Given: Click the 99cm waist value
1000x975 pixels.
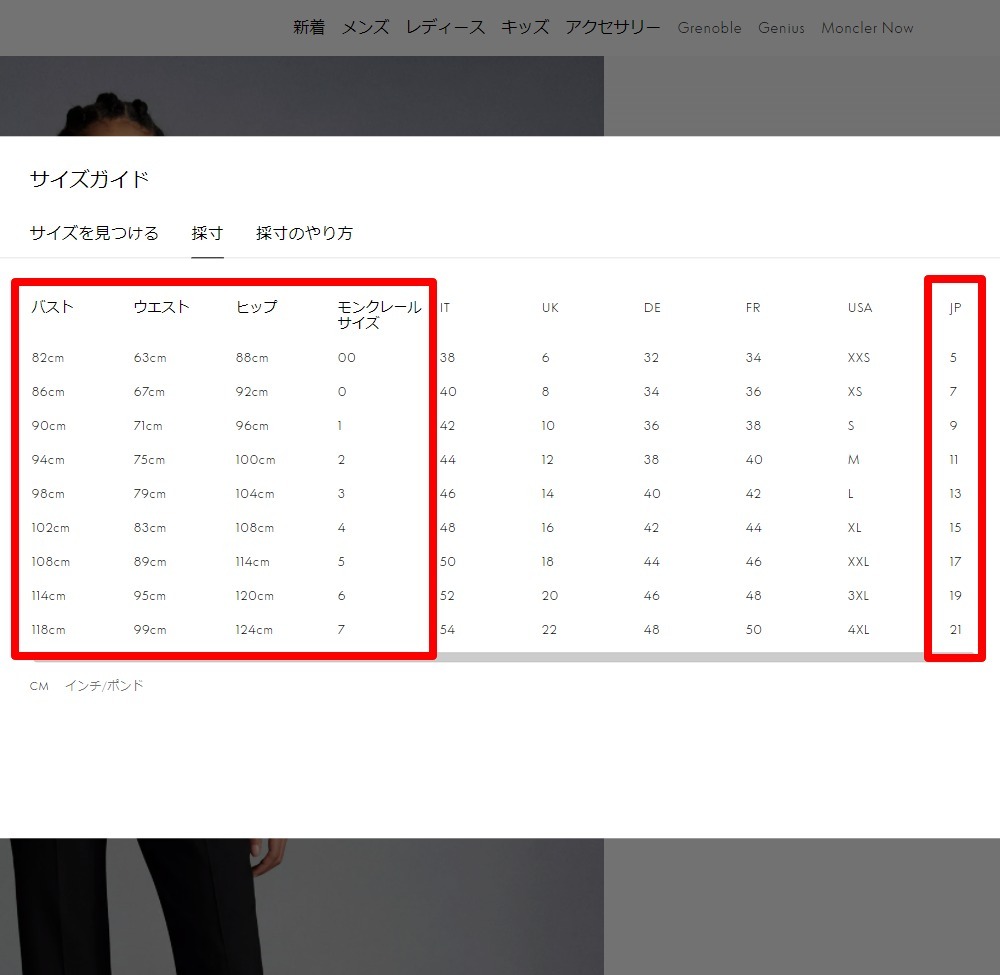Looking at the screenshot, I should click(150, 629).
